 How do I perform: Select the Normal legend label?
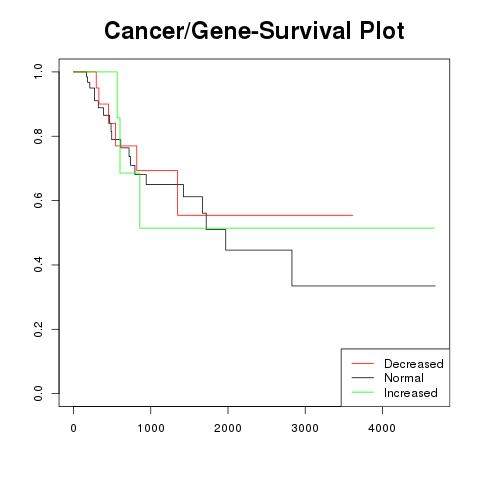404,378
